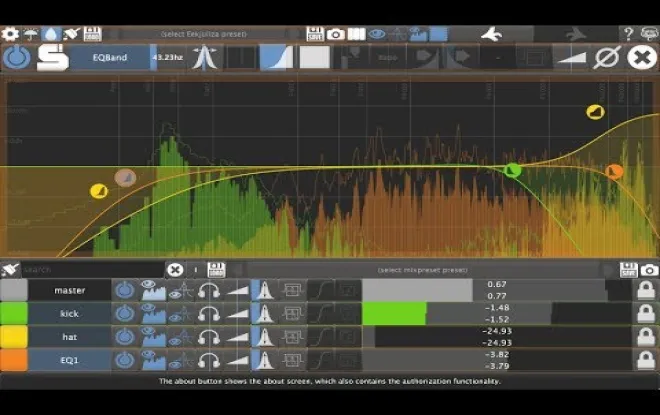
Task: Select the green EQ node on the curve
Action: point(512,170)
